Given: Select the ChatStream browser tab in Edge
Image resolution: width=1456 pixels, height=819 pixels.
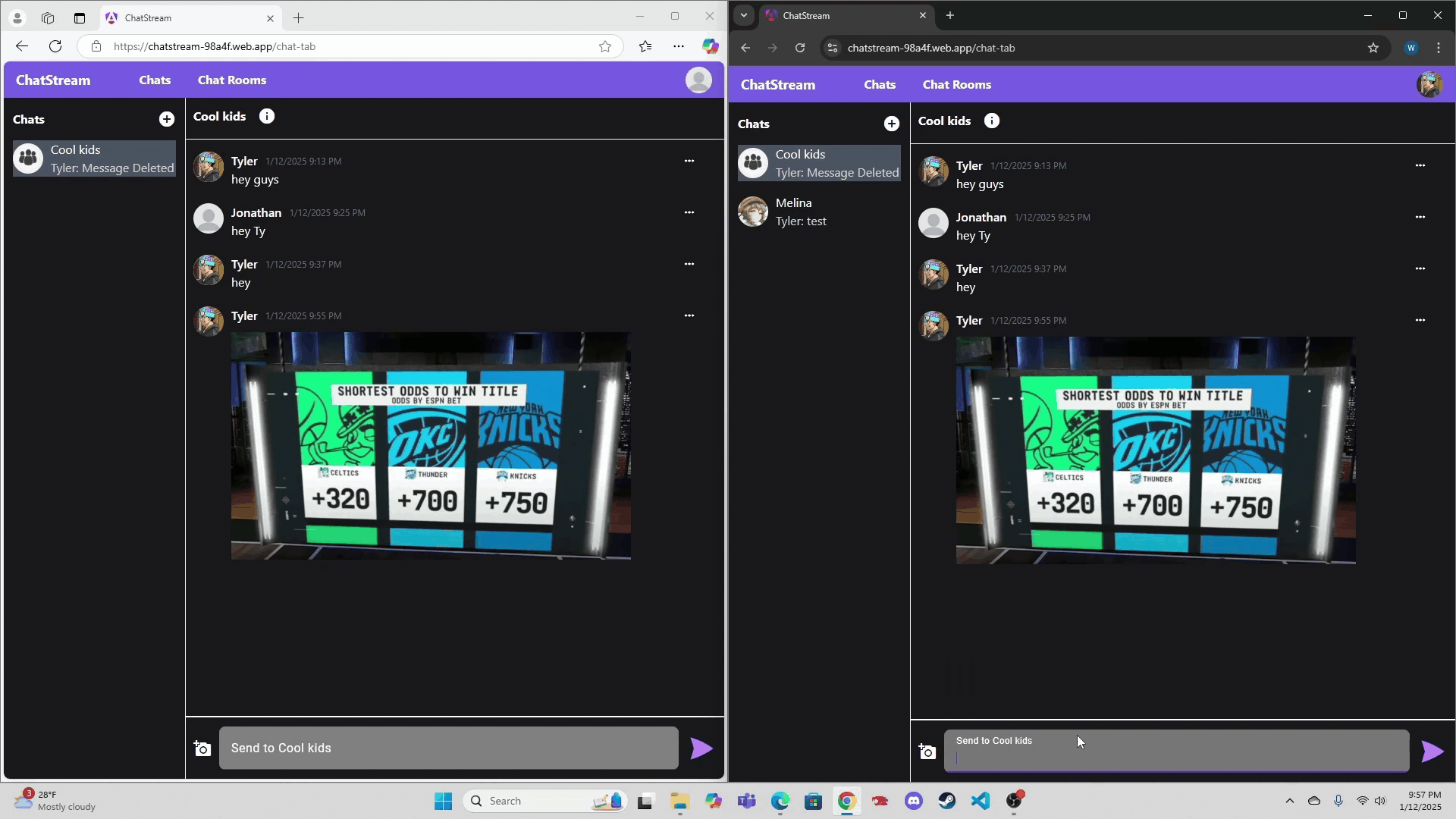Looking at the screenshot, I should coord(190,17).
